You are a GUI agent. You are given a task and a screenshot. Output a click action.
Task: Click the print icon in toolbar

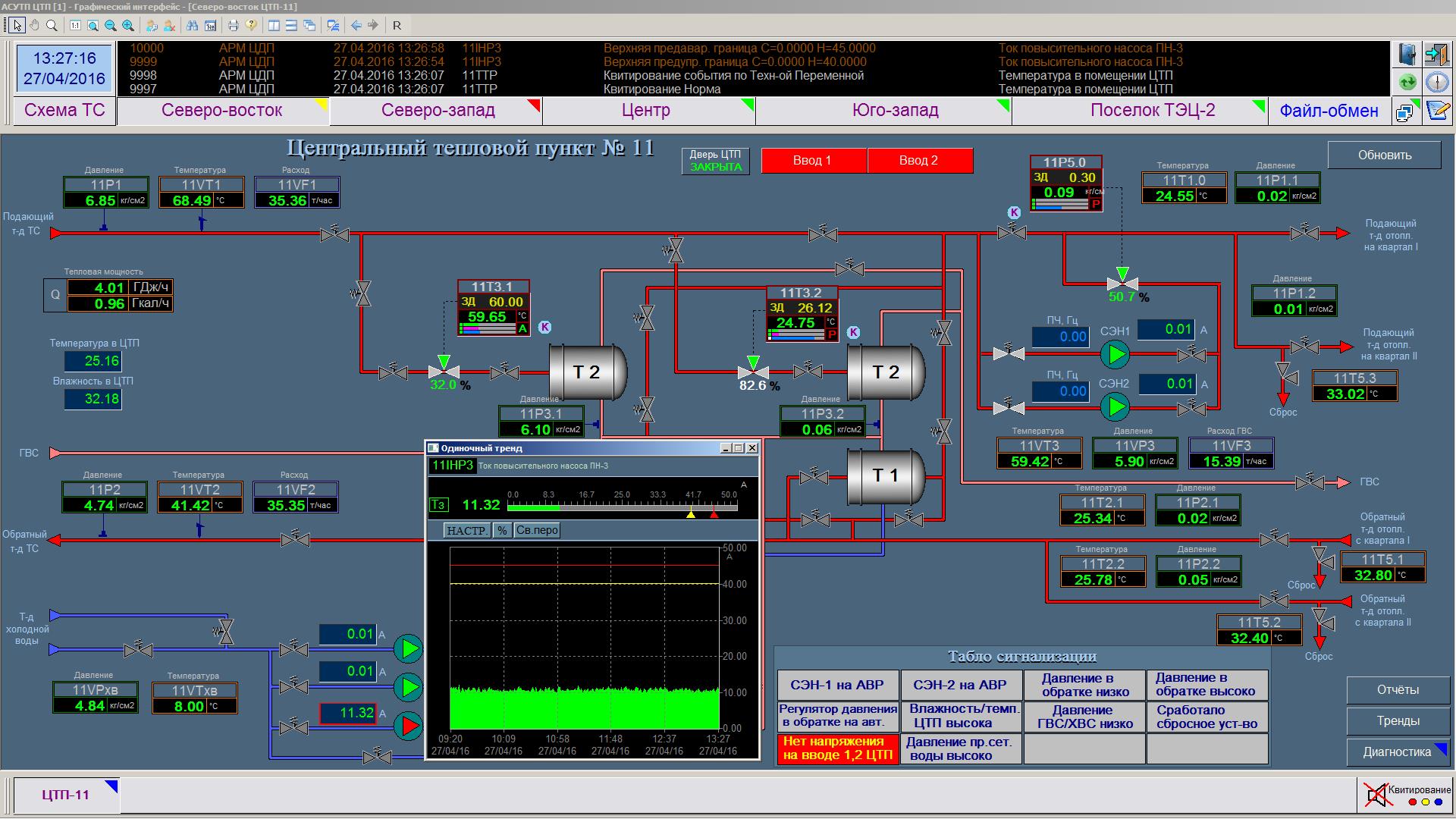point(233,25)
